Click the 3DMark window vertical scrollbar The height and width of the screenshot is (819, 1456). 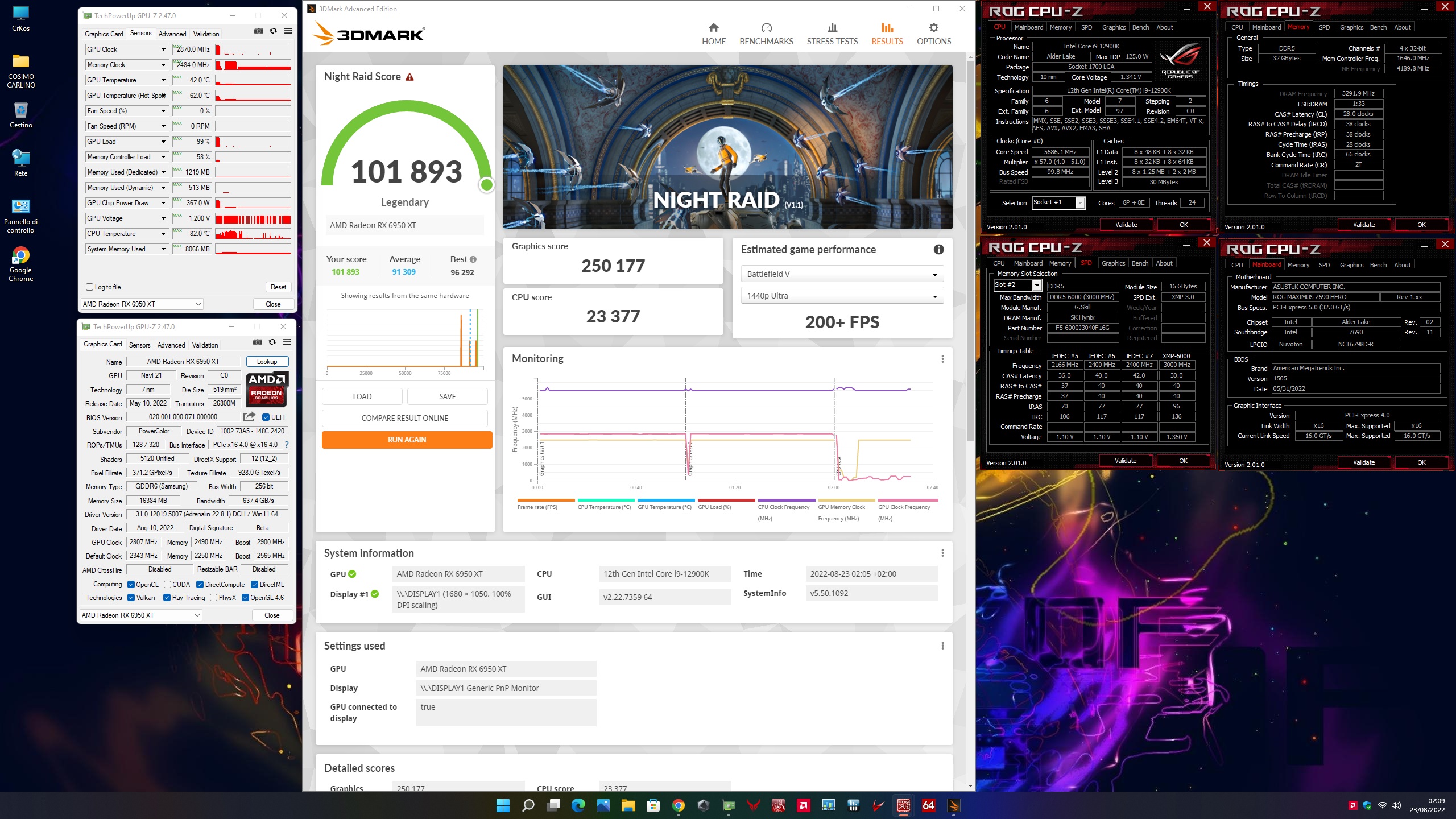coord(970,250)
